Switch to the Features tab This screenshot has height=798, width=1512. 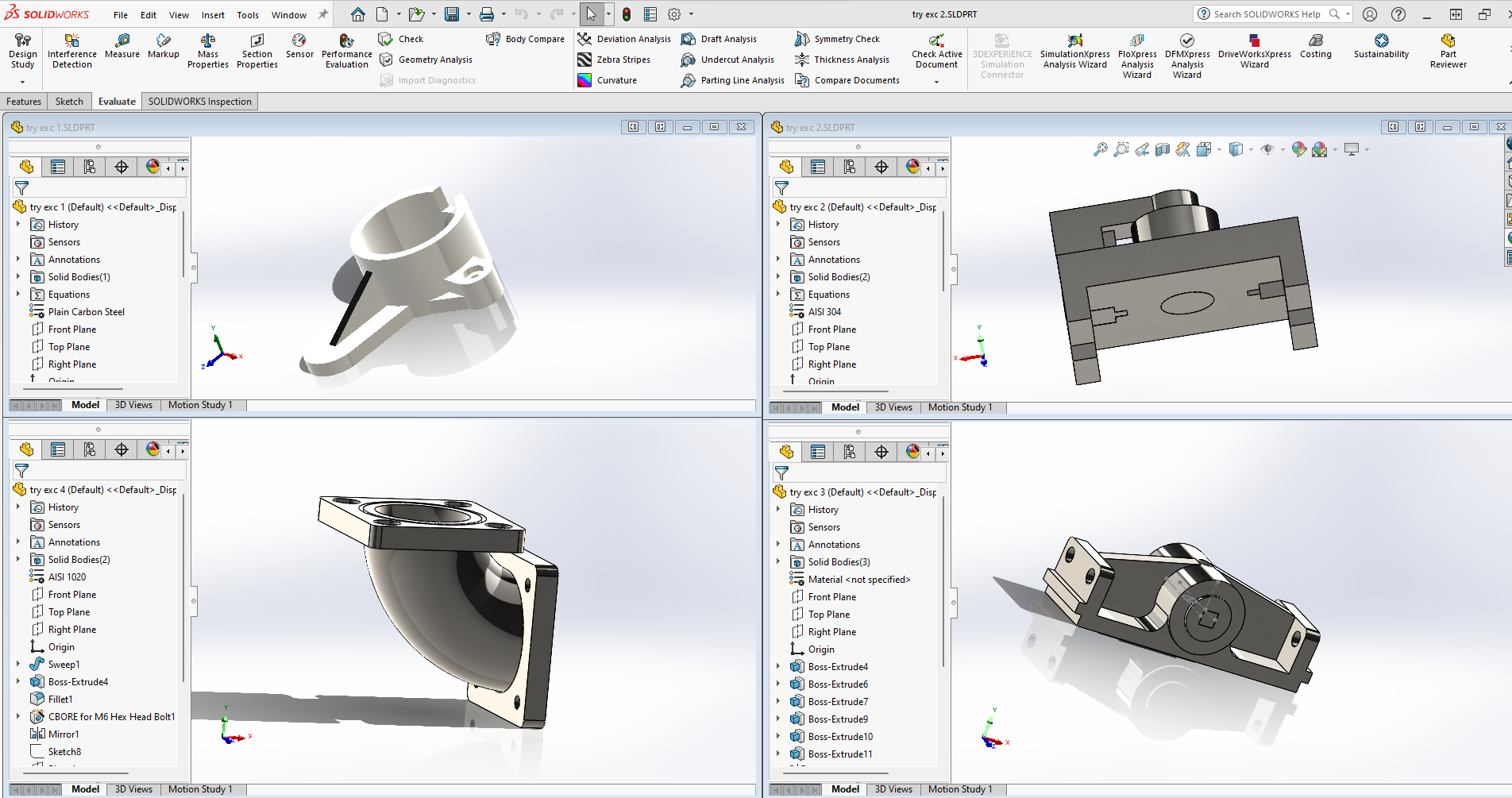click(24, 102)
